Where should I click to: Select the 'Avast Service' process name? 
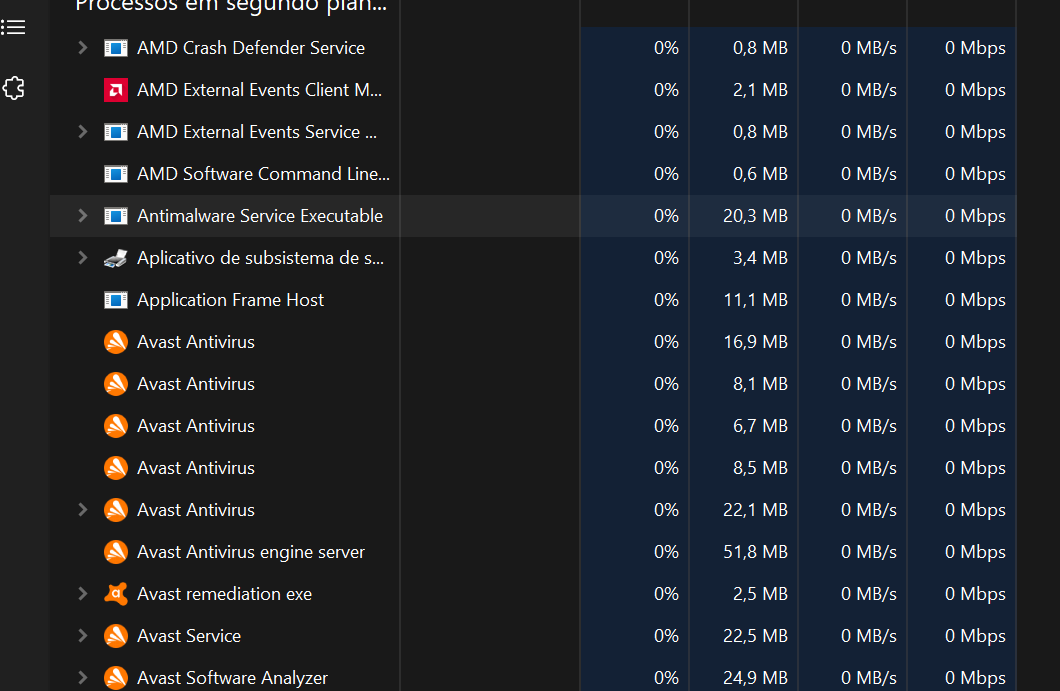pyautogui.click(x=189, y=636)
